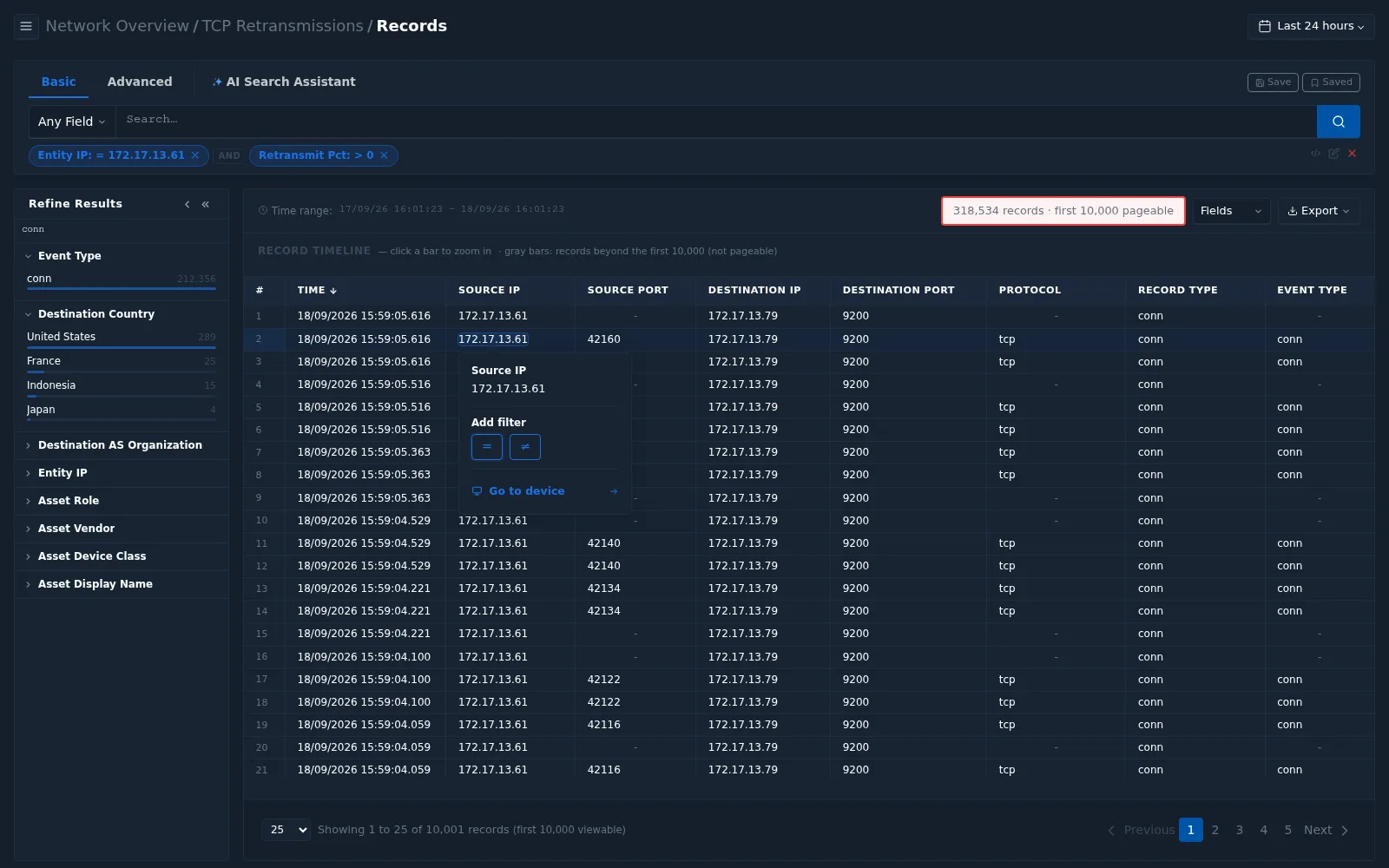
Task: Open the AI Search Assistant
Action: (284, 82)
